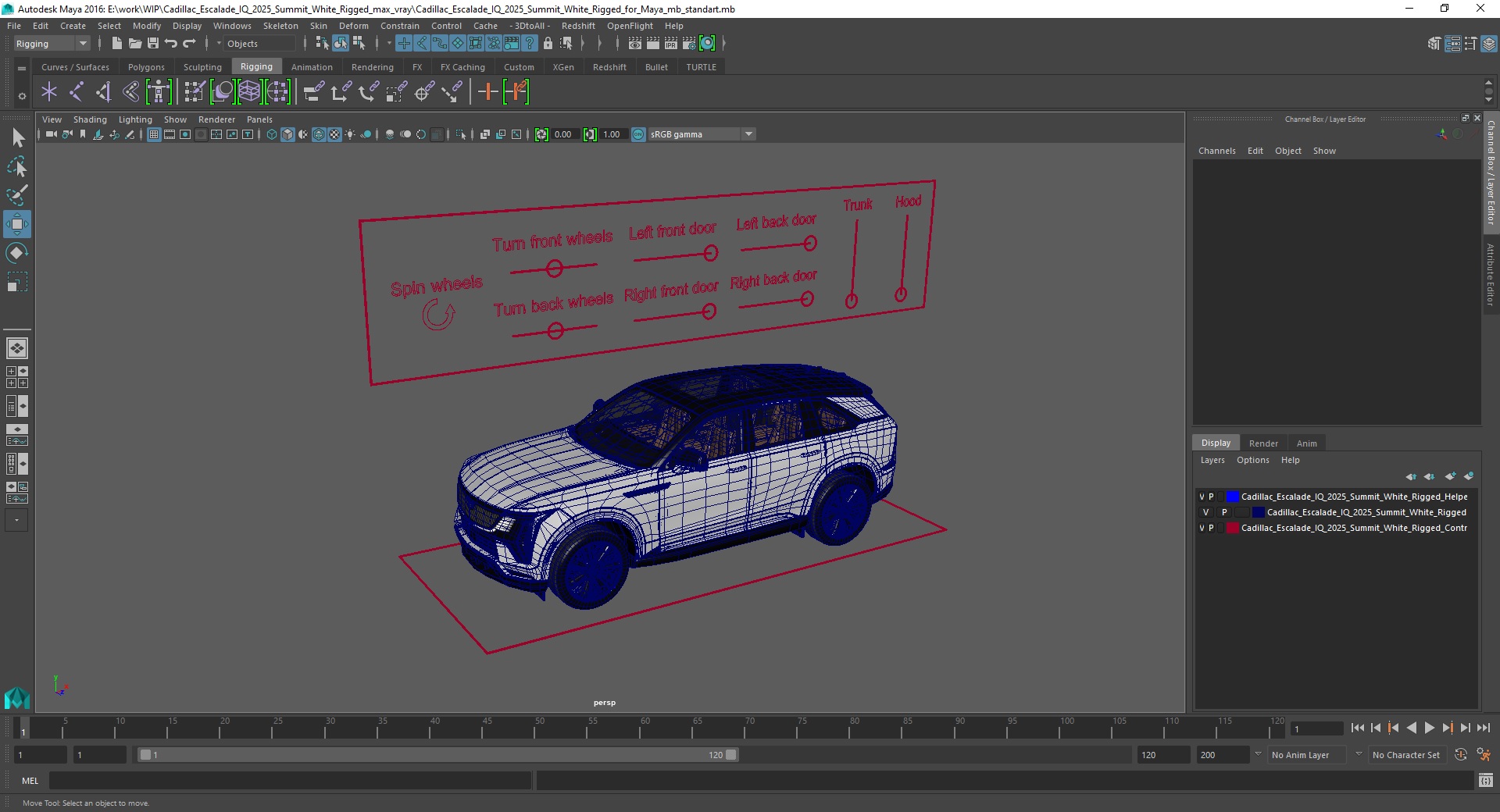Open the Constrain menu

click(399, 26)
